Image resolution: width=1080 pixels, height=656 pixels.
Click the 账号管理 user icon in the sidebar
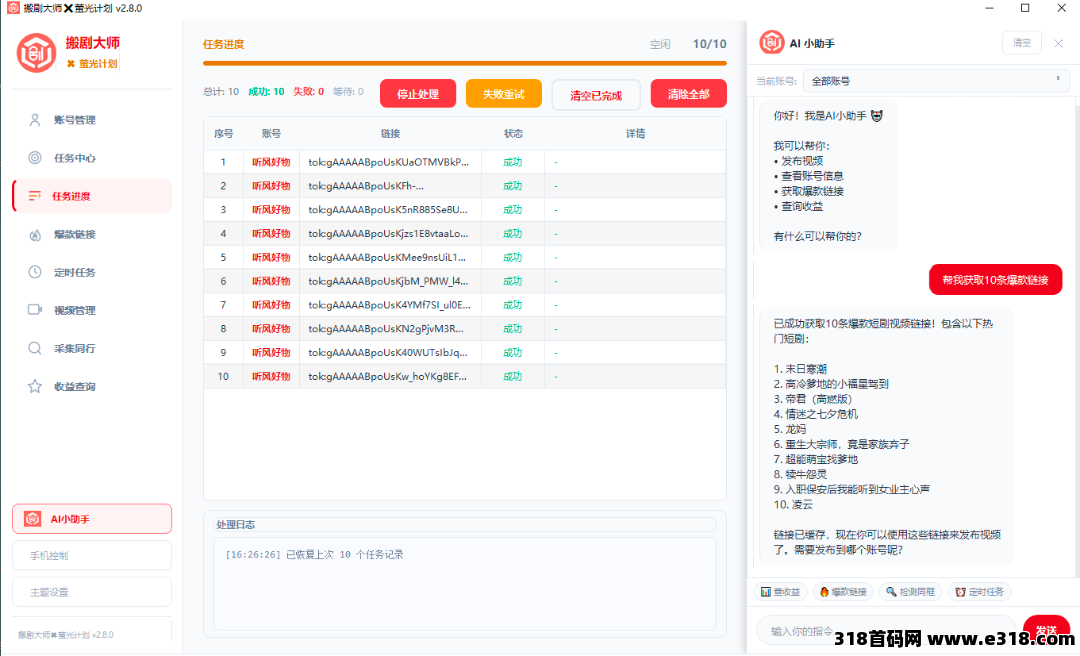tap(35, 120)
